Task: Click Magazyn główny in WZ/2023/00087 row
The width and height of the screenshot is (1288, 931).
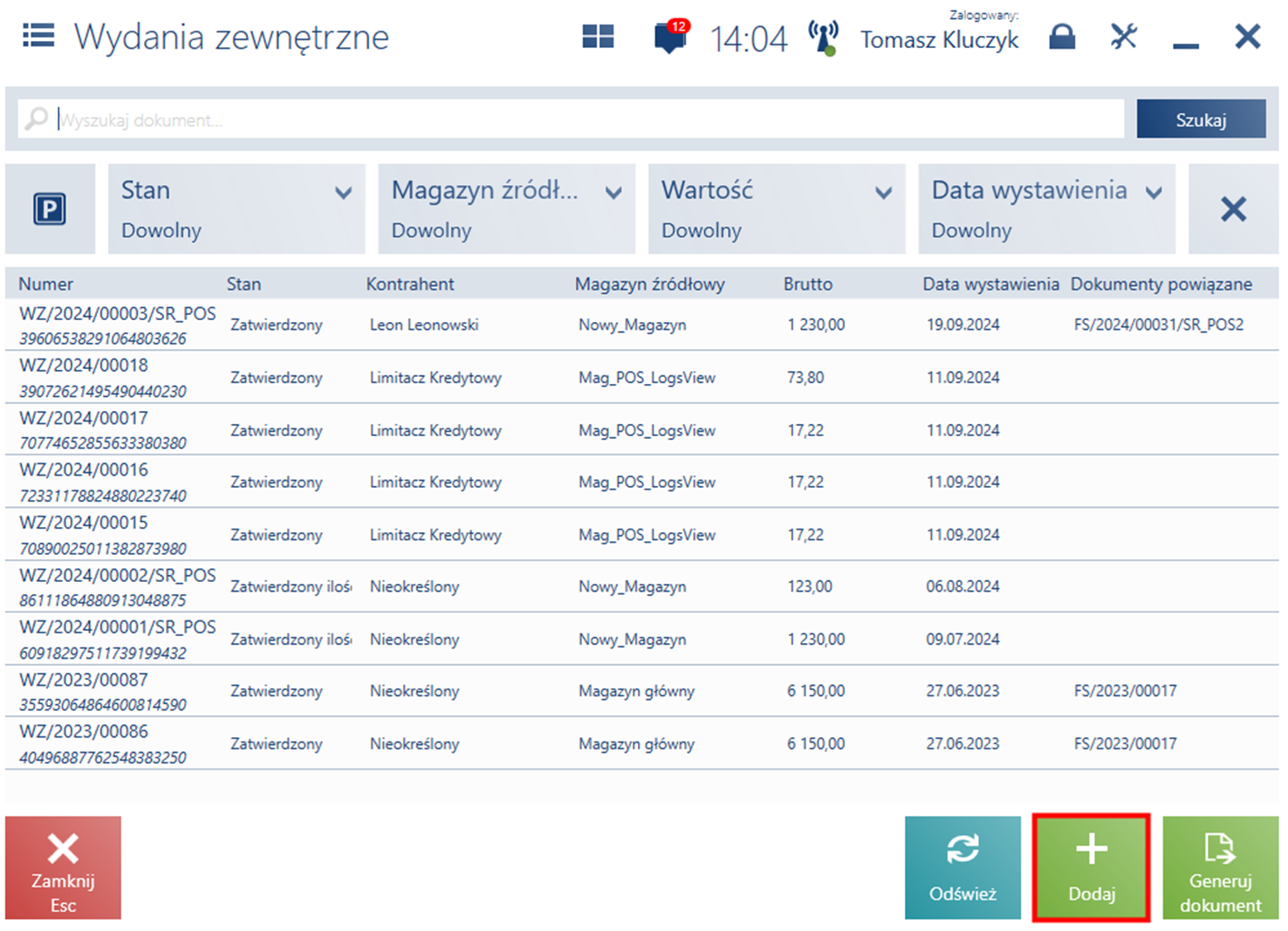Action: (636, 691)
